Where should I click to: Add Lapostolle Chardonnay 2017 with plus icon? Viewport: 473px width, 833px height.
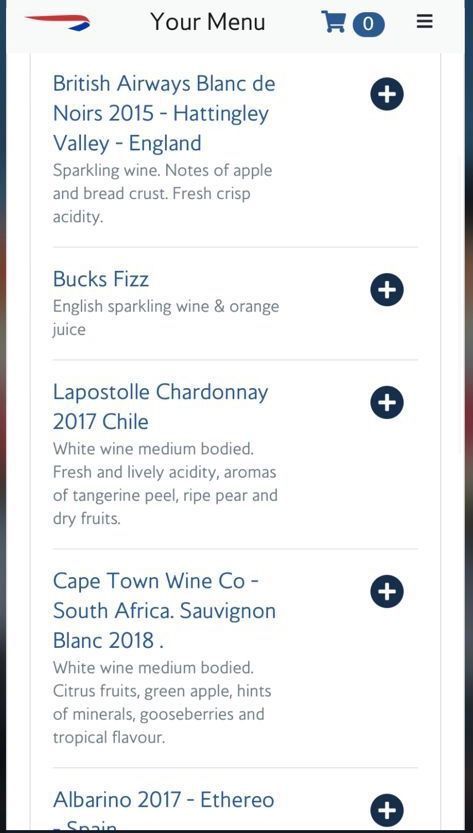(387, 402)
